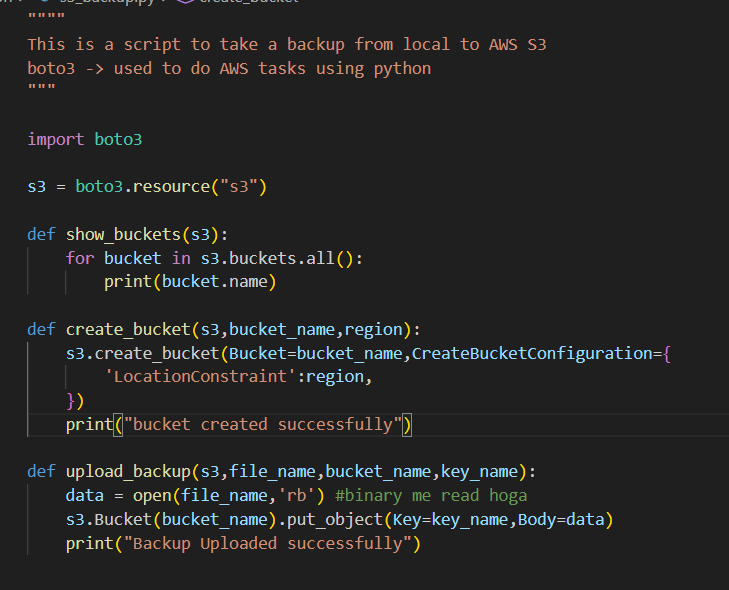Click "buckets.all()" in the for loop
The width and height of the screenshot is (729, 590).
[291, 258]
